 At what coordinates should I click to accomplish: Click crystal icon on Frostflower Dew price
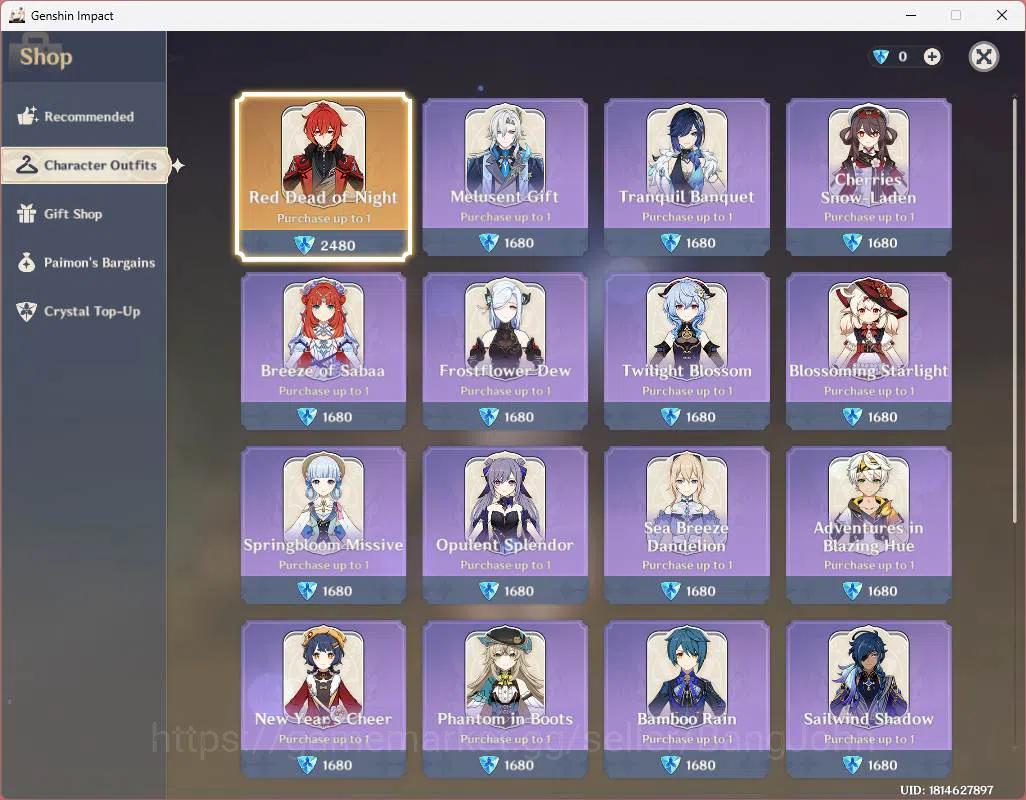click(489, 417)
